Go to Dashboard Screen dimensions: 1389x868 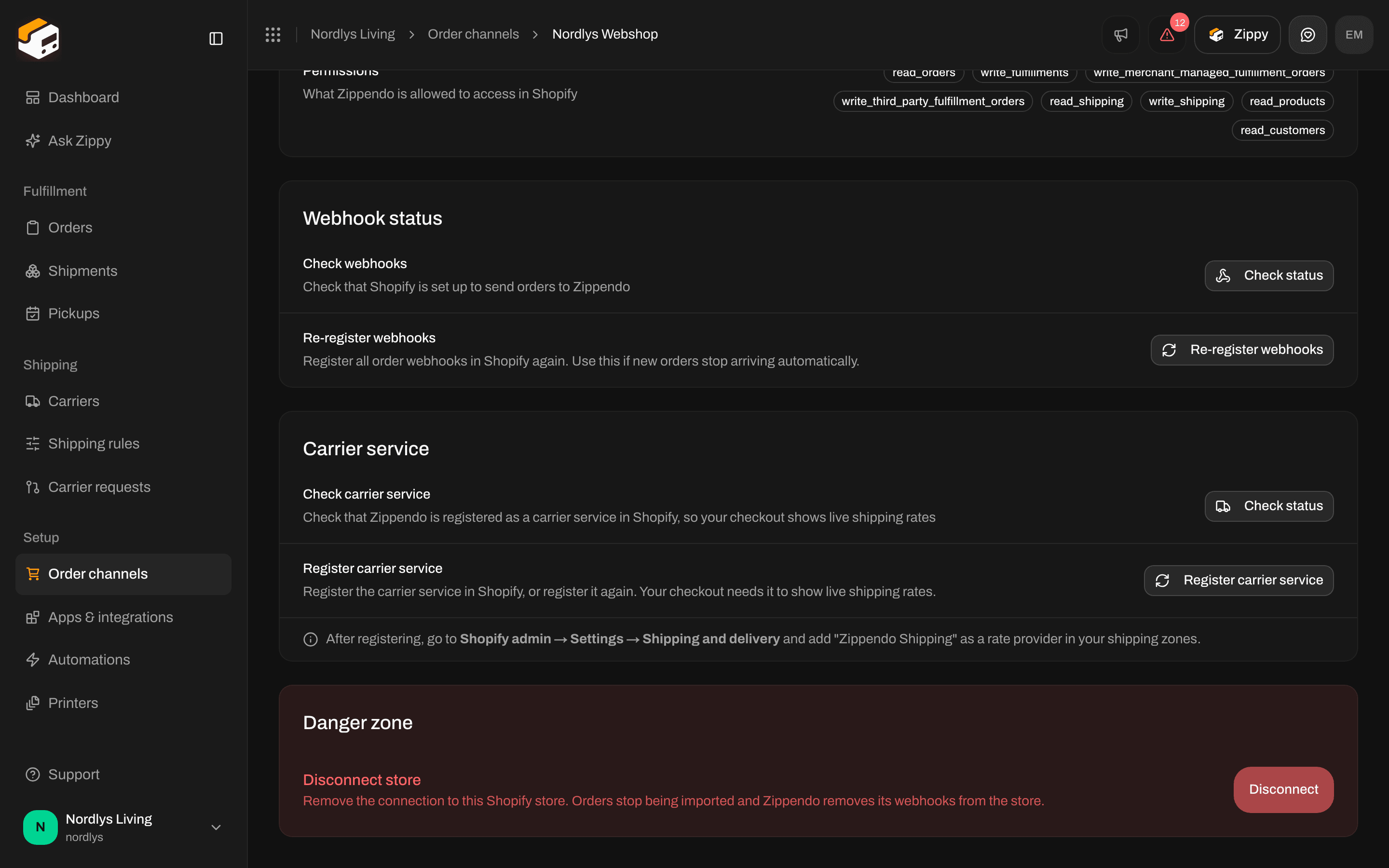click(123, 97)
